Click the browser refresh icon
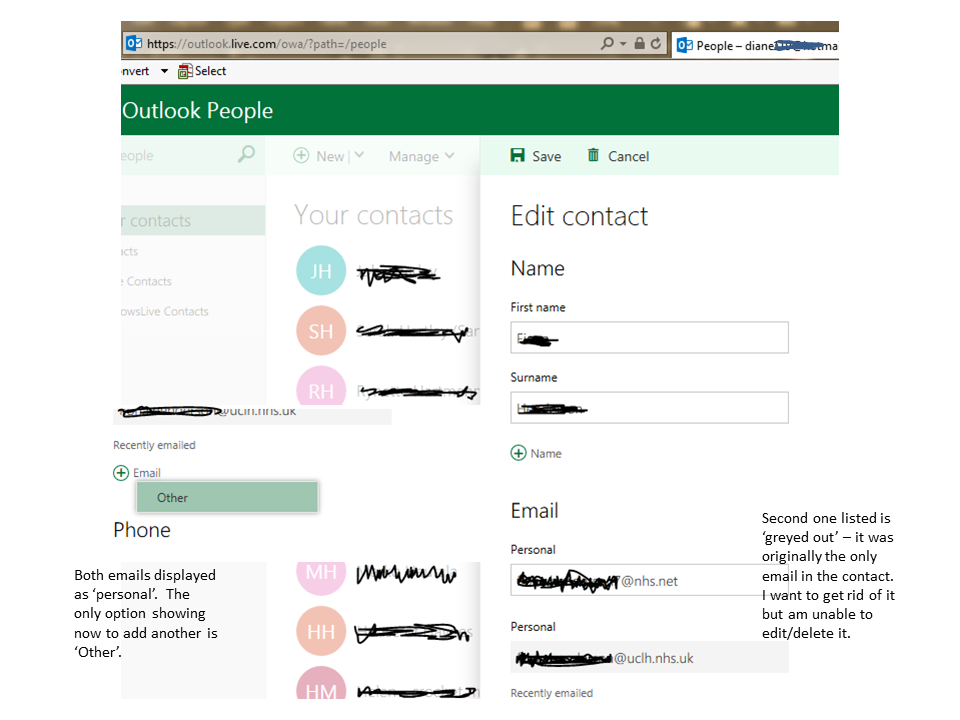The image size is (960, 720). (656, 43)
